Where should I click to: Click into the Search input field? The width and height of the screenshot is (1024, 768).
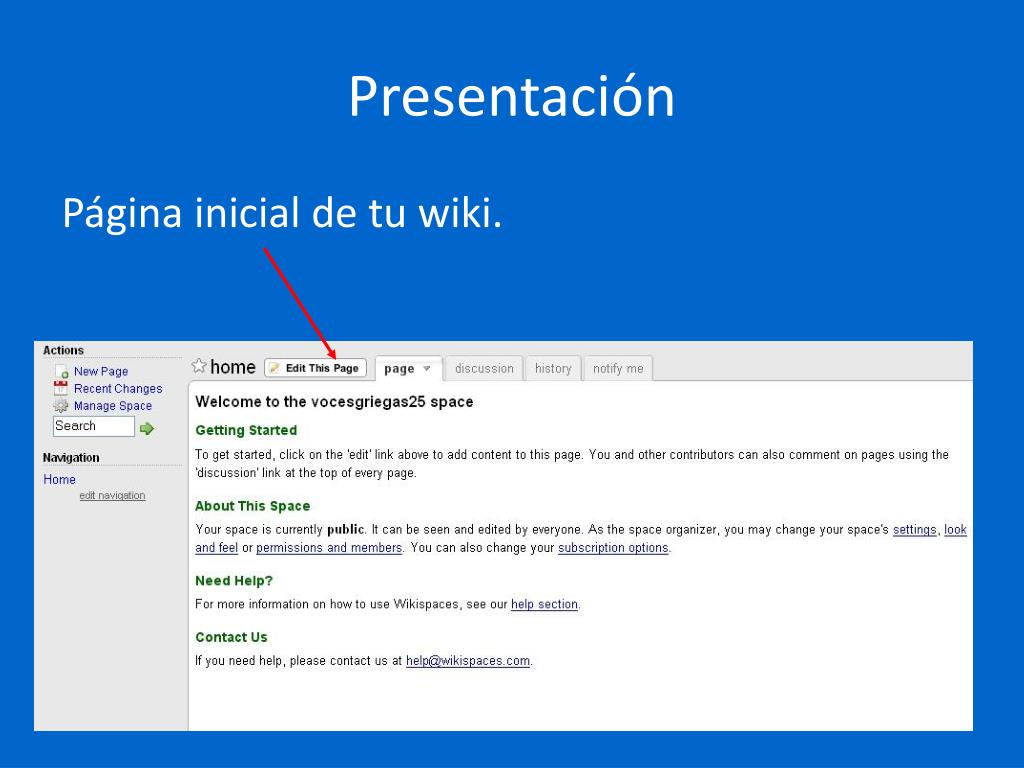(93, 426)
